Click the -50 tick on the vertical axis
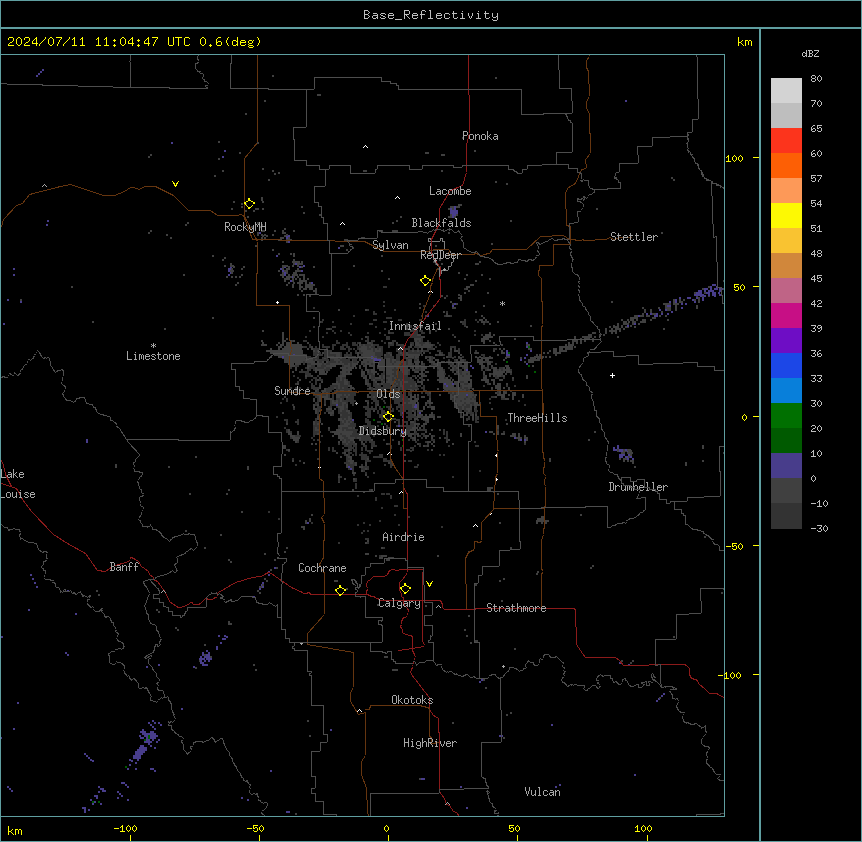Screen dimensions: 862x842 click(734, 546)
